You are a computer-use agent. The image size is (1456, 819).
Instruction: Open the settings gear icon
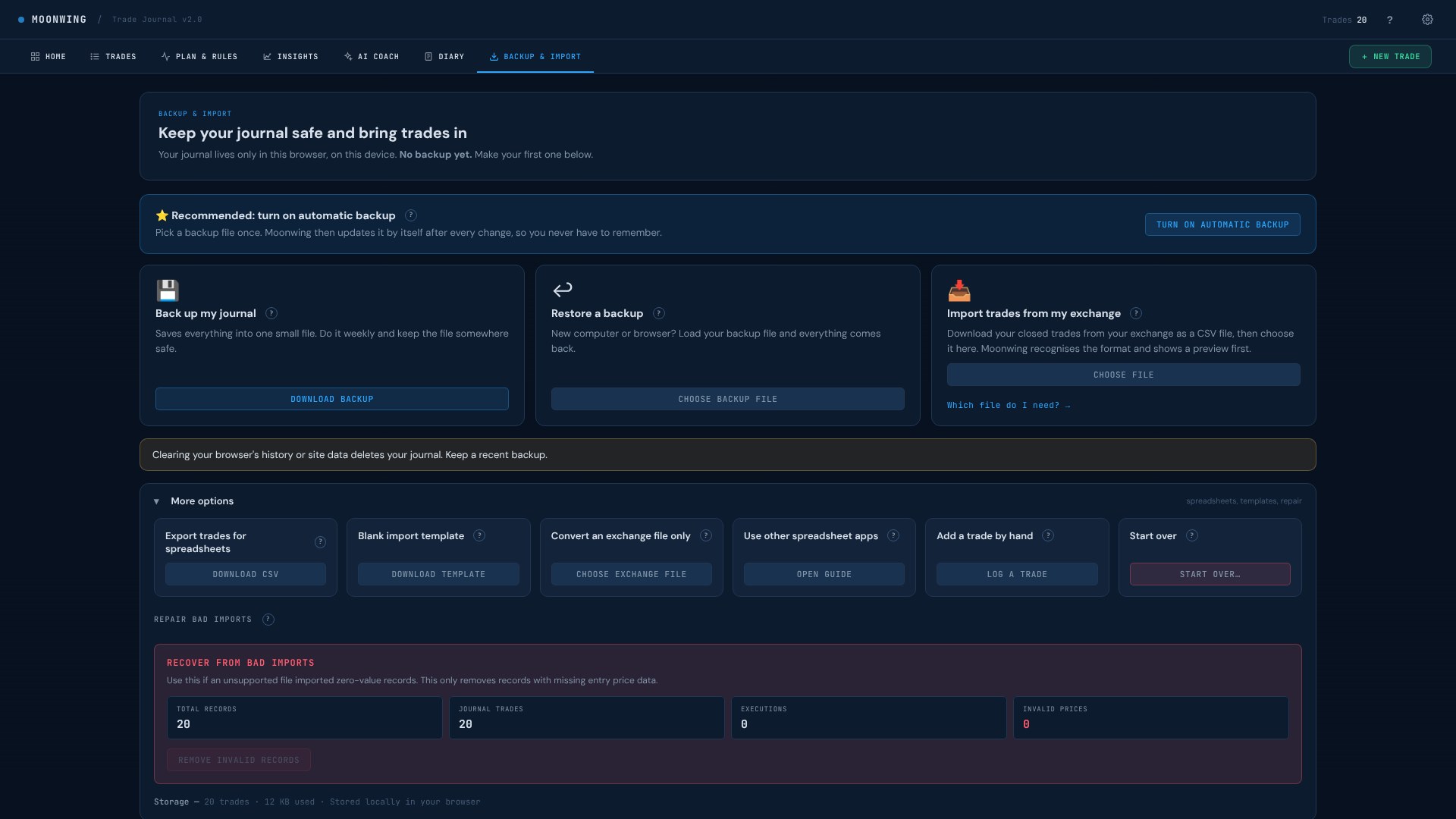click(1427, 20)
